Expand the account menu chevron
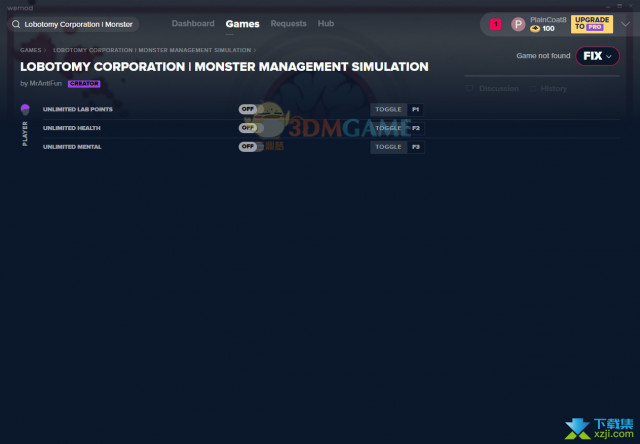Screen dimensions: 640x444 [625, 24]
